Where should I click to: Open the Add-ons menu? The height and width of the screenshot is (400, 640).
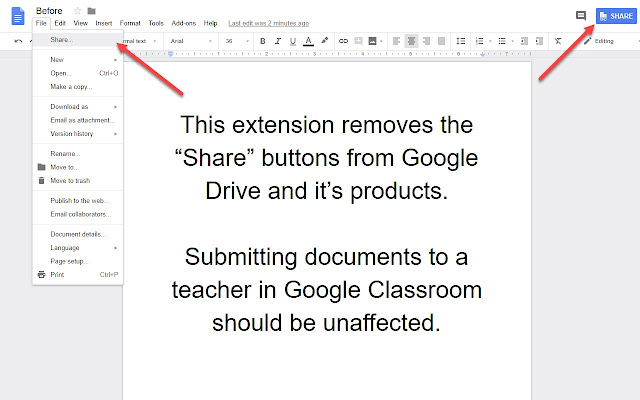(184, 23)
